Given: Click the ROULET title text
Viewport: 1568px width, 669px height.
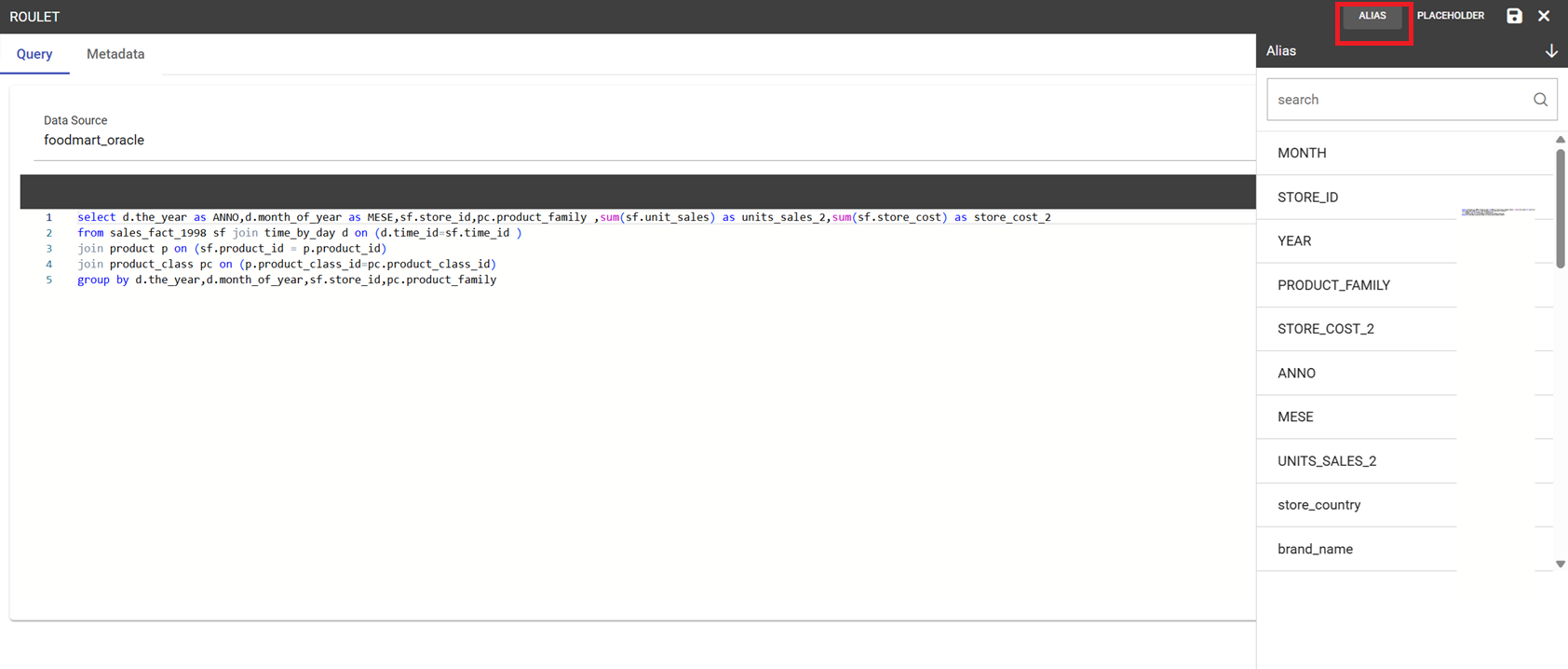Looking at the screenshot, I should (34, 17).
